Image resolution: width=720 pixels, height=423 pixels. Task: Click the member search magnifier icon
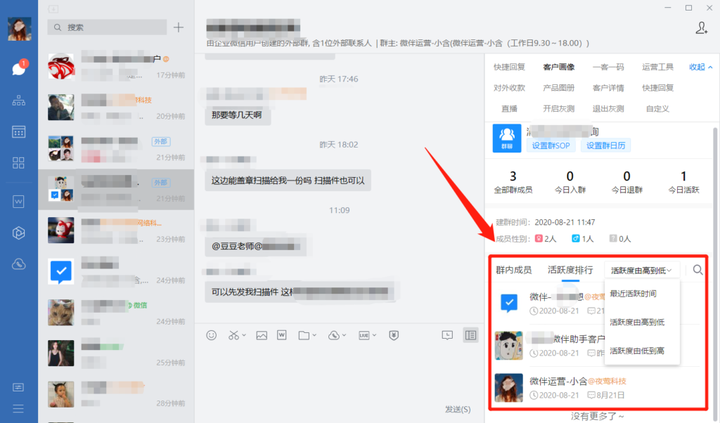pos(698,270)
